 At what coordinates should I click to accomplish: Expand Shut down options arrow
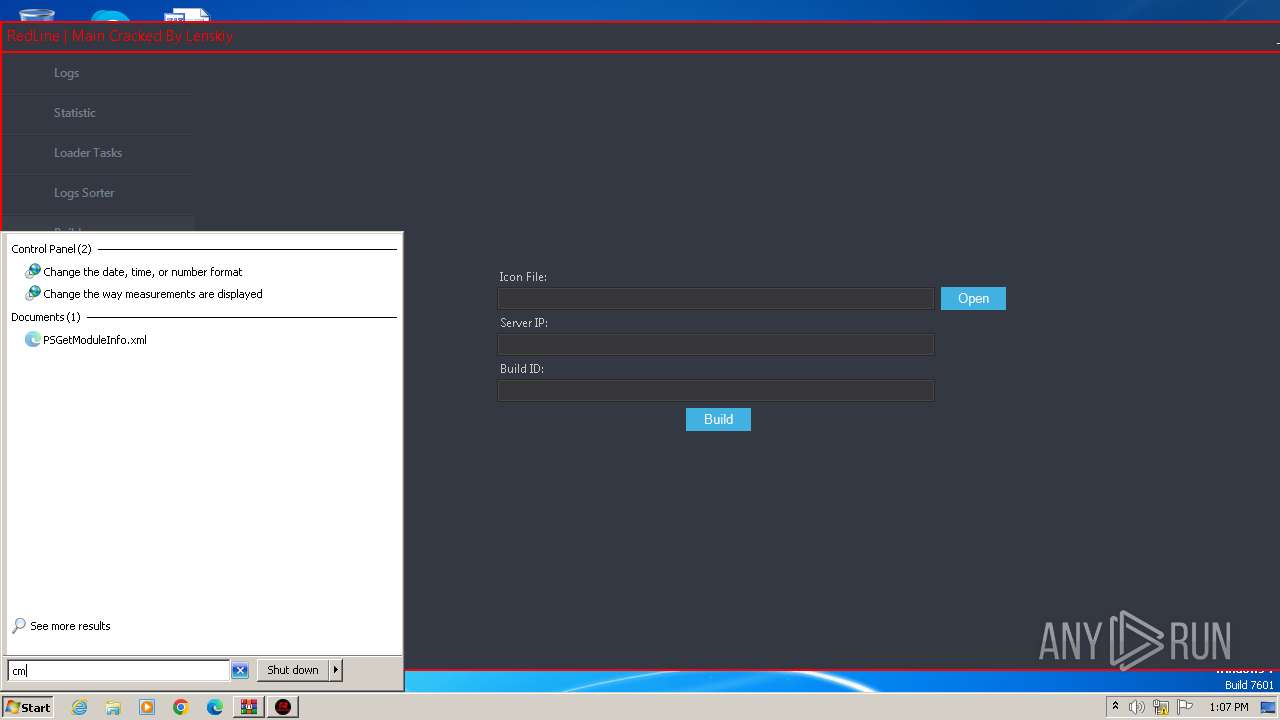(336, 670)
